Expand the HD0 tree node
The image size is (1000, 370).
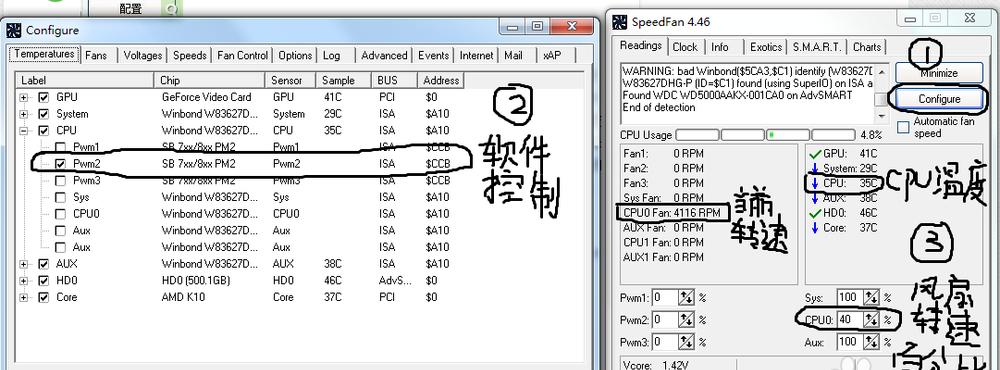pos(24,280)
